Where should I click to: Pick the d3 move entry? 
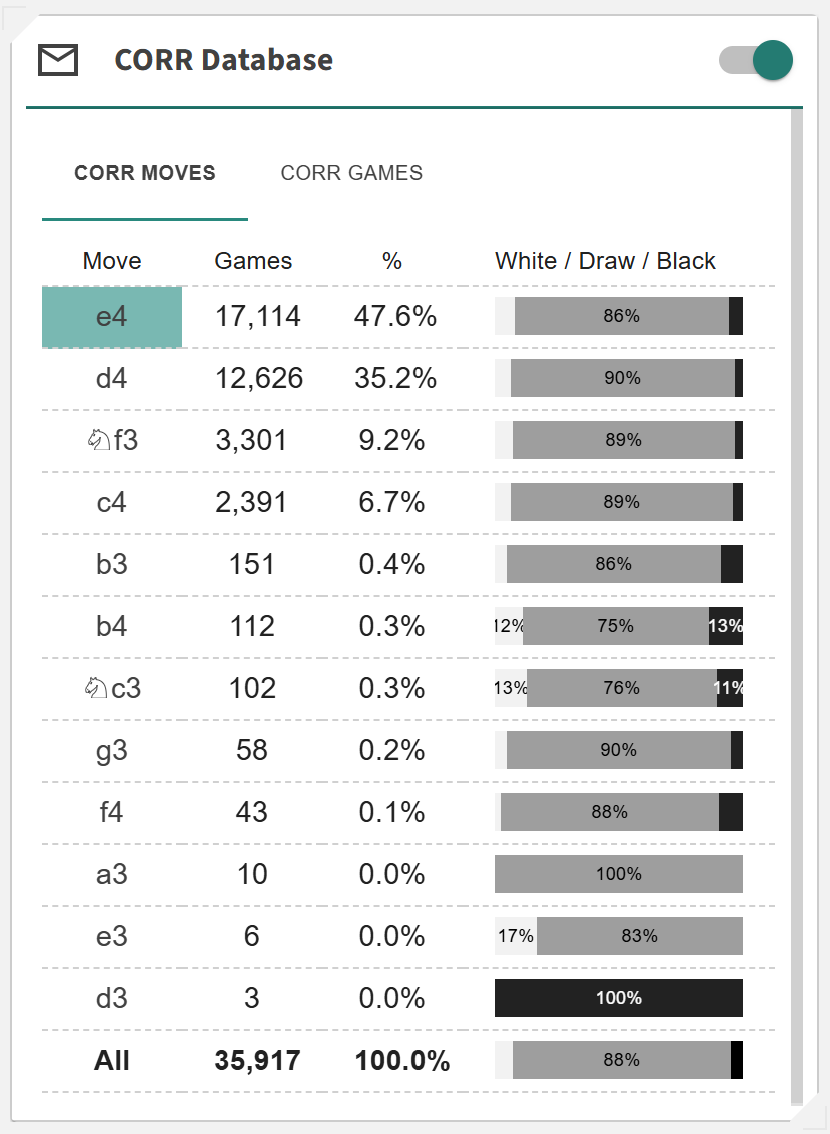coord(112,999)
